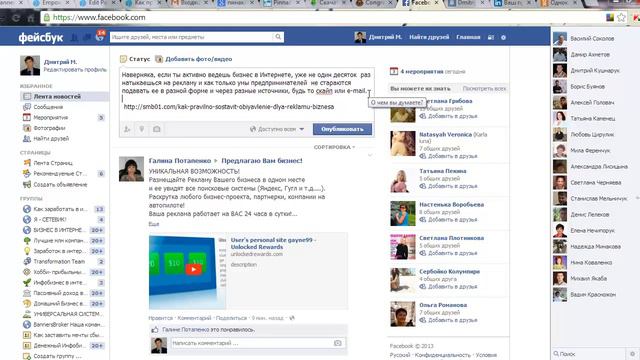Open User's personal site gayne99 link
This screenshot has width=640, height=360.
[273, 243]
